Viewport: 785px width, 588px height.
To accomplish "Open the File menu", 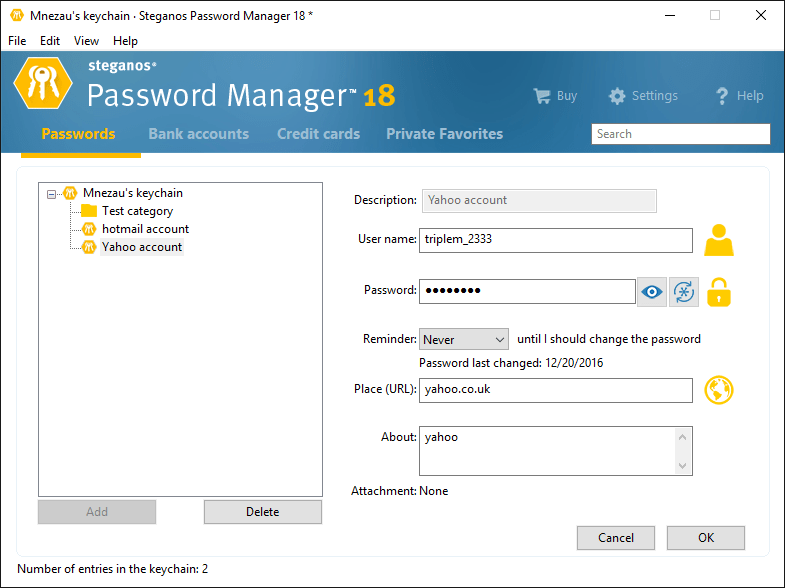I will pos(17,41).
